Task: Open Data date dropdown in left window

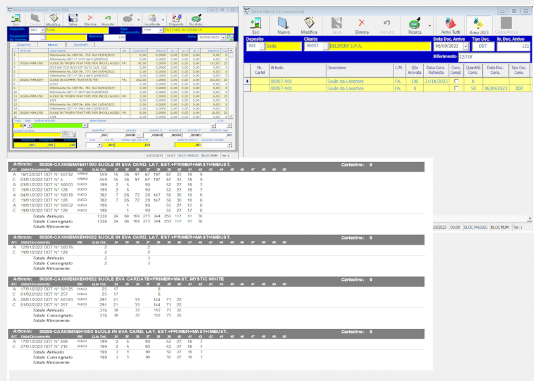Action: (x=223, y=37)
